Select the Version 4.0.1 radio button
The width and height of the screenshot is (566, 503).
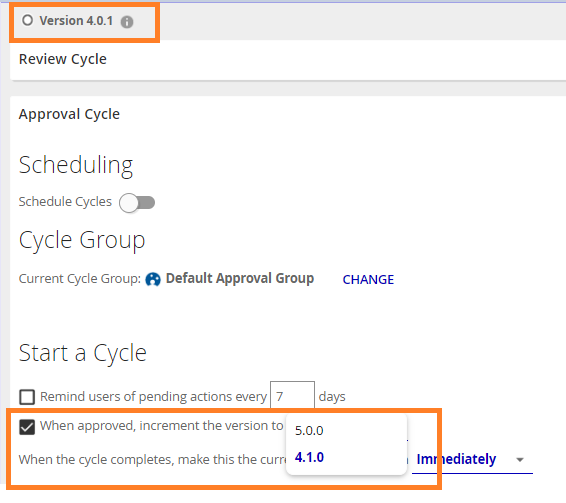(x=27, y=20)
